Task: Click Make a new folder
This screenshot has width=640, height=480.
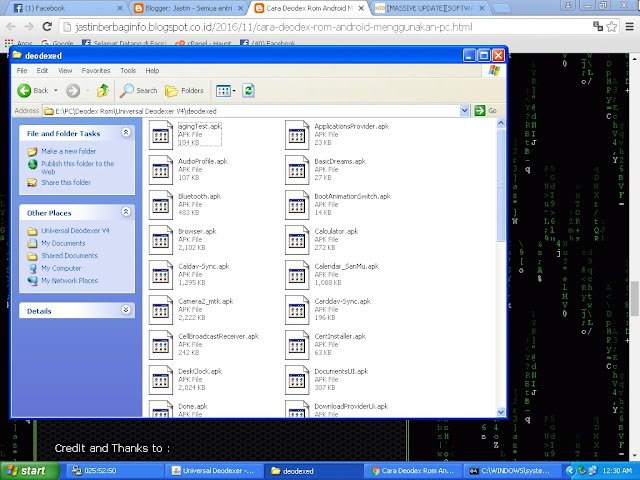Action: [x=69, y=151]
